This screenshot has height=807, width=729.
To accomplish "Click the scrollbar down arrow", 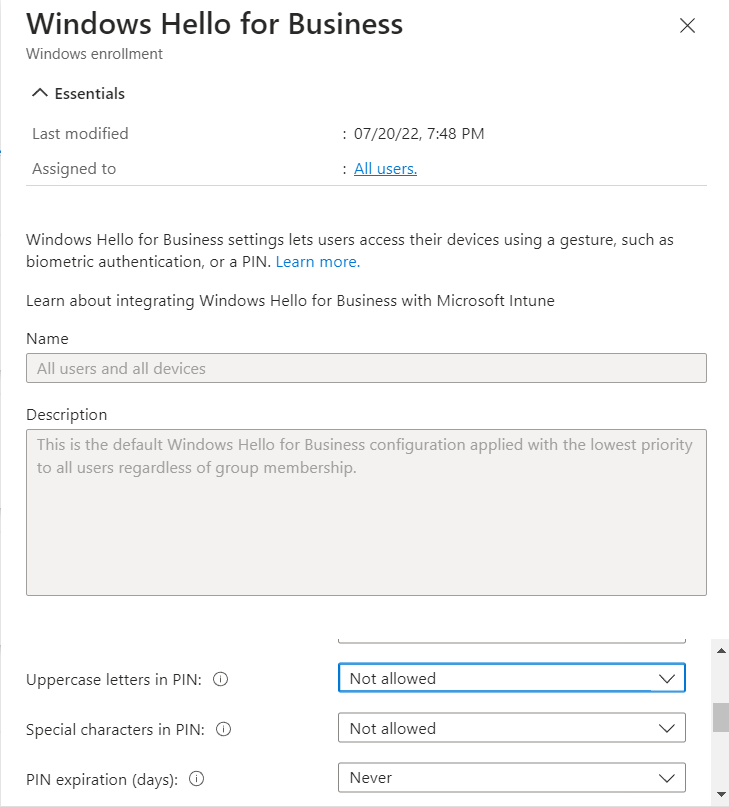I will tap(721, 794).
